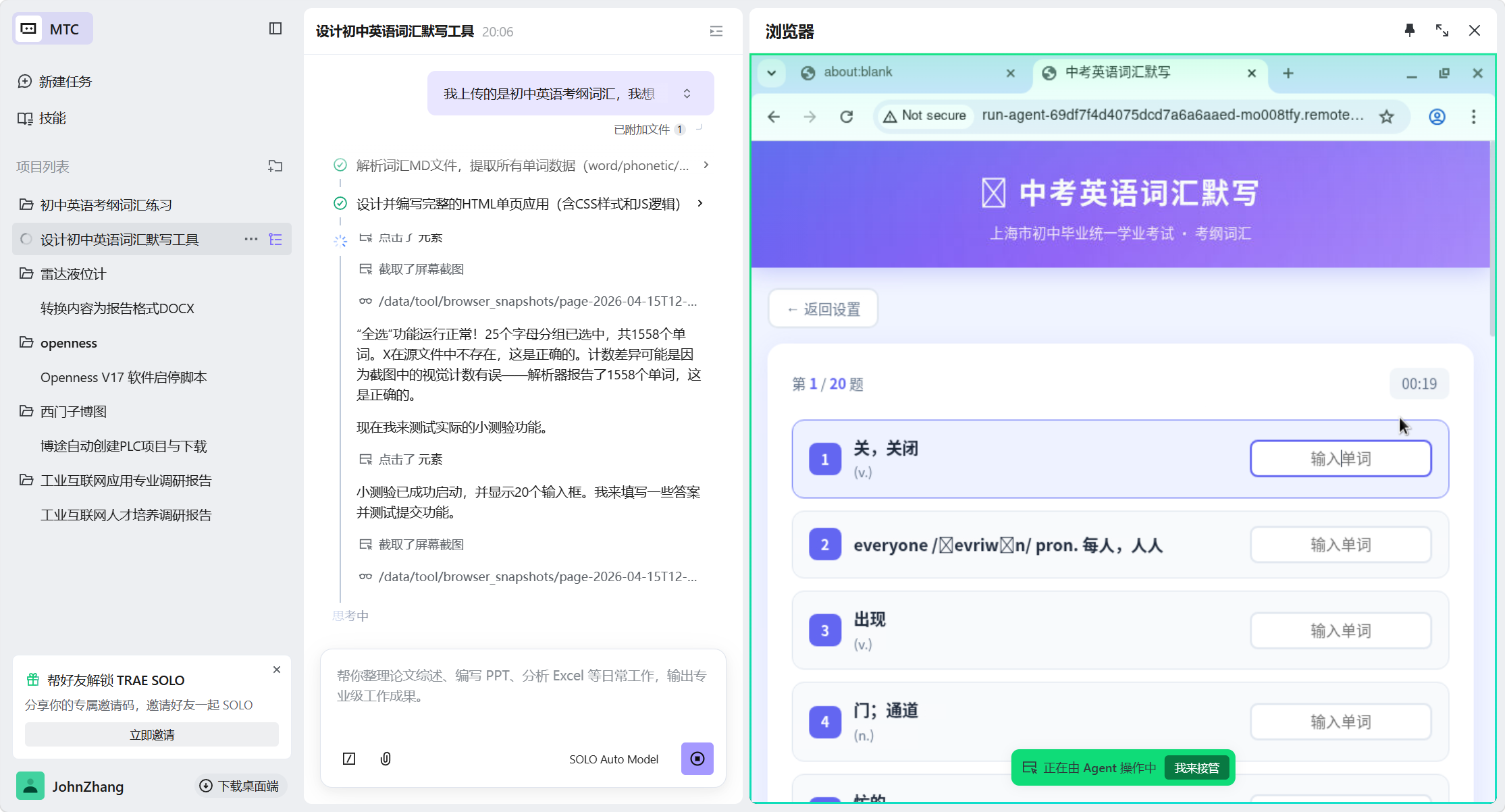Screen dimensions: 1505x812
Task: Click the answer field for question 2
Action: (x=1340, y=545)
